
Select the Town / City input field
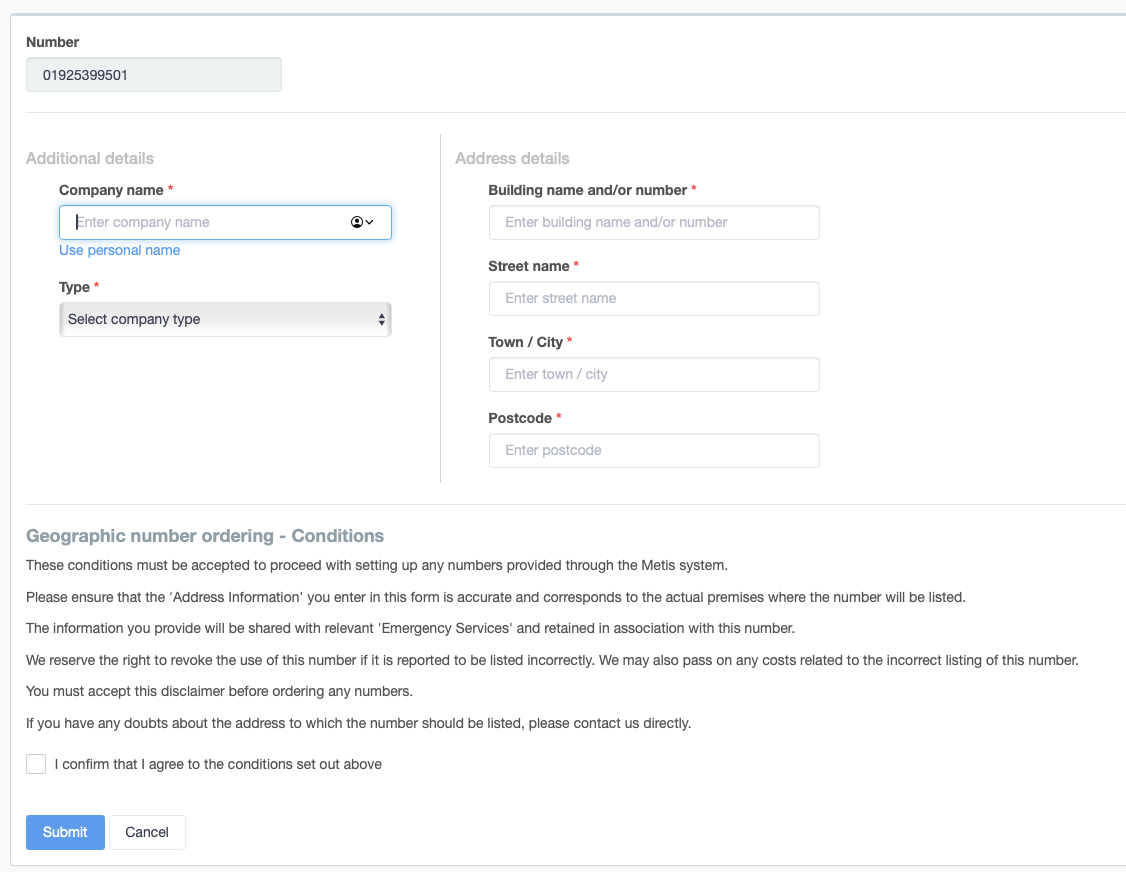pos(654,374)
